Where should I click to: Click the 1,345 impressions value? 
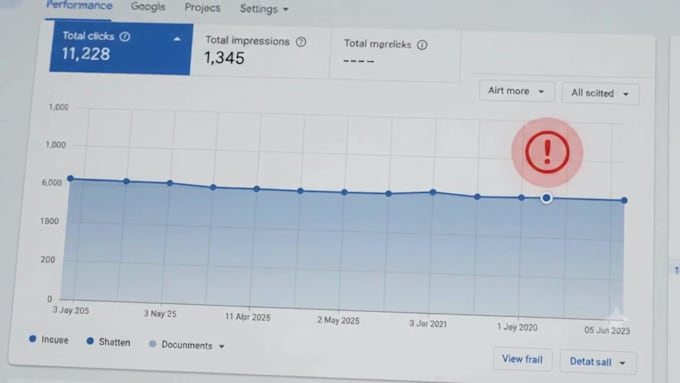[x=224, y=58]
